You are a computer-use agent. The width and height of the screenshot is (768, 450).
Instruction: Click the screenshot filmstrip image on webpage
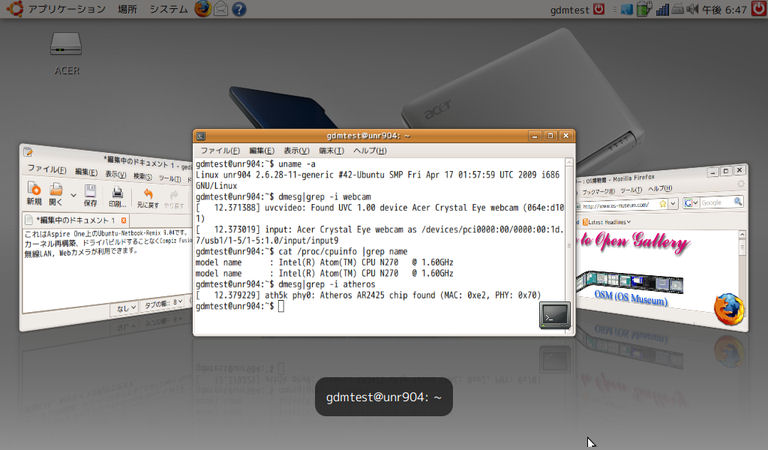click(x=629, y=282)
